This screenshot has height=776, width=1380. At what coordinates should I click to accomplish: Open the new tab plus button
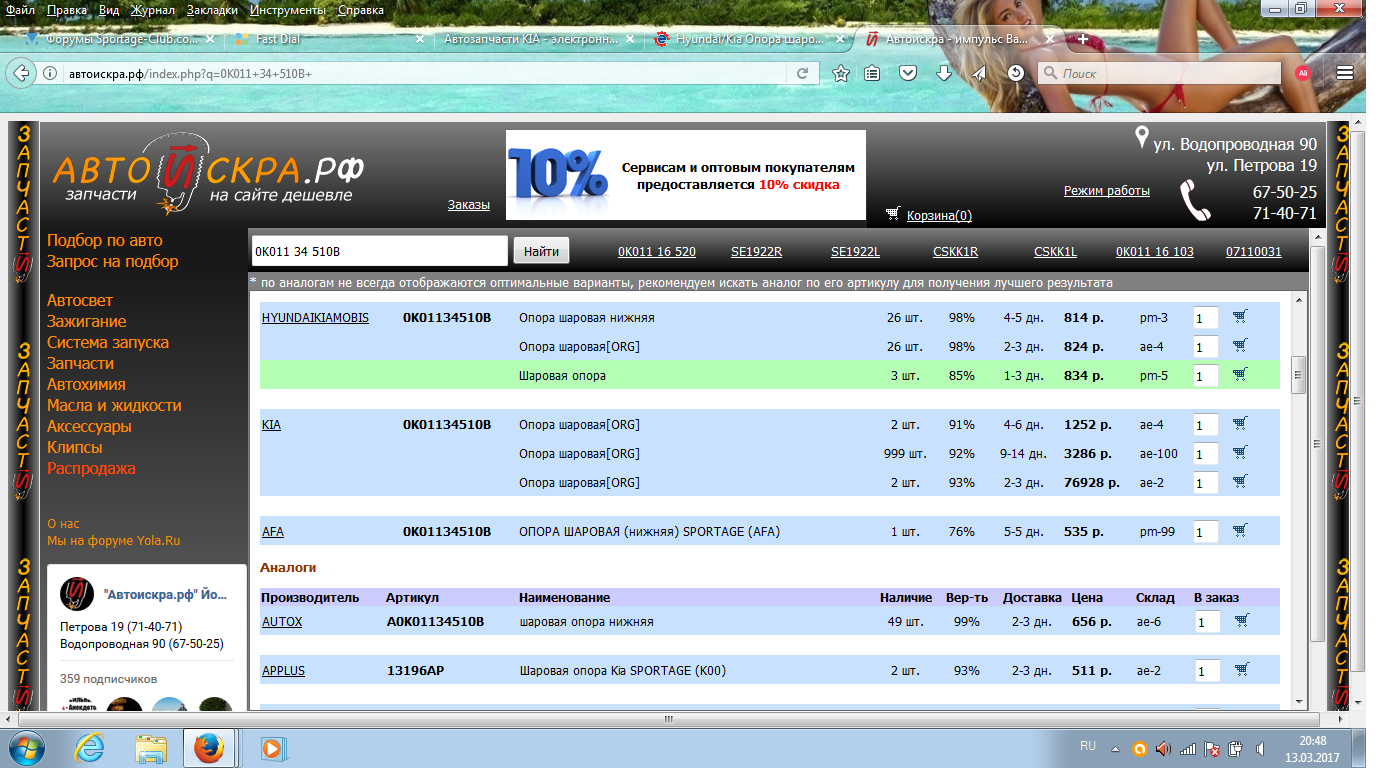[1083, 40]
